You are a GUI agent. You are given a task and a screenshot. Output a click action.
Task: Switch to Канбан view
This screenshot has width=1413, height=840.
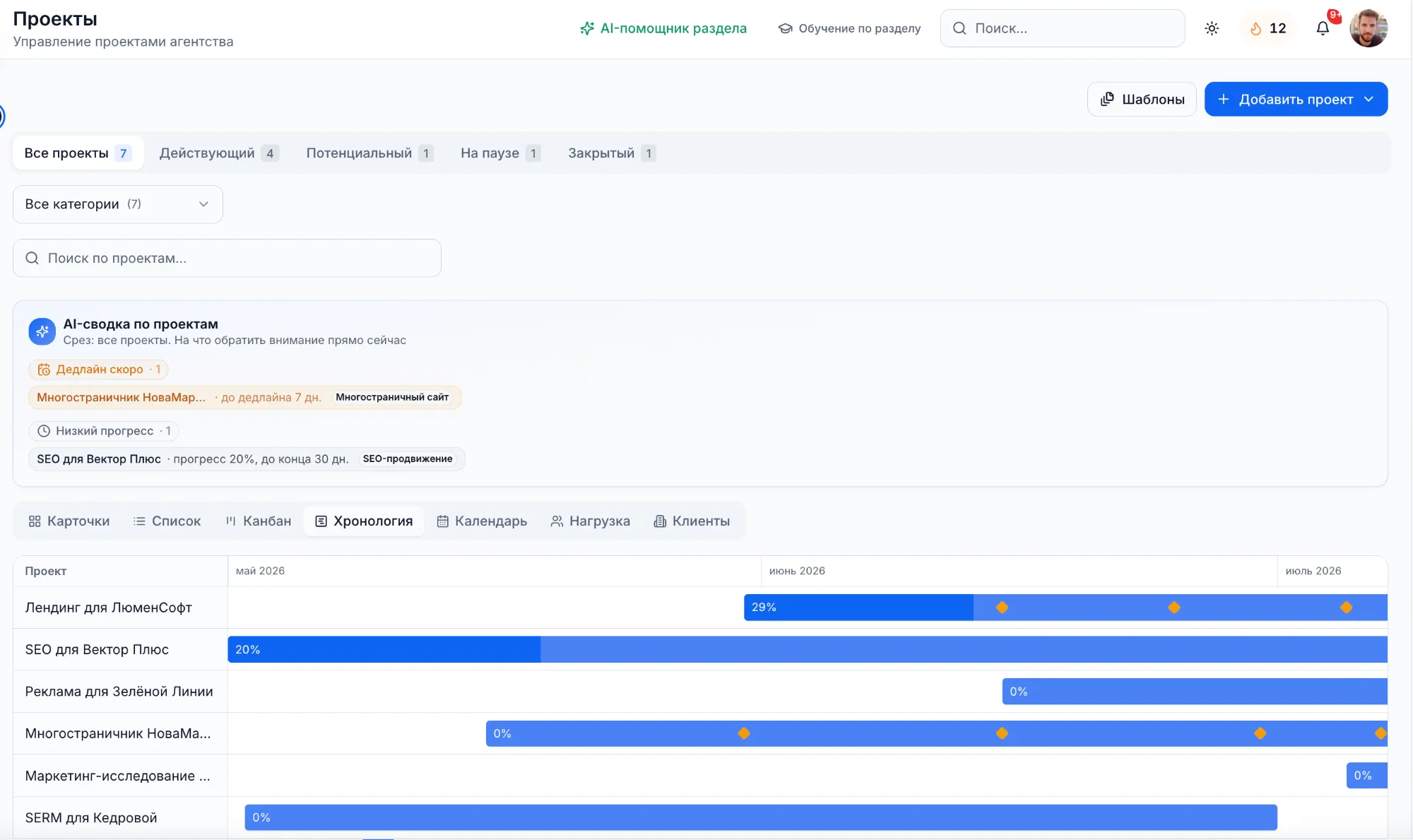(258, 521)
